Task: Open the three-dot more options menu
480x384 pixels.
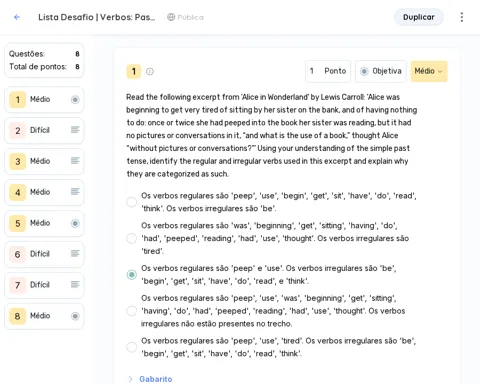Action: tap(462, 17)
